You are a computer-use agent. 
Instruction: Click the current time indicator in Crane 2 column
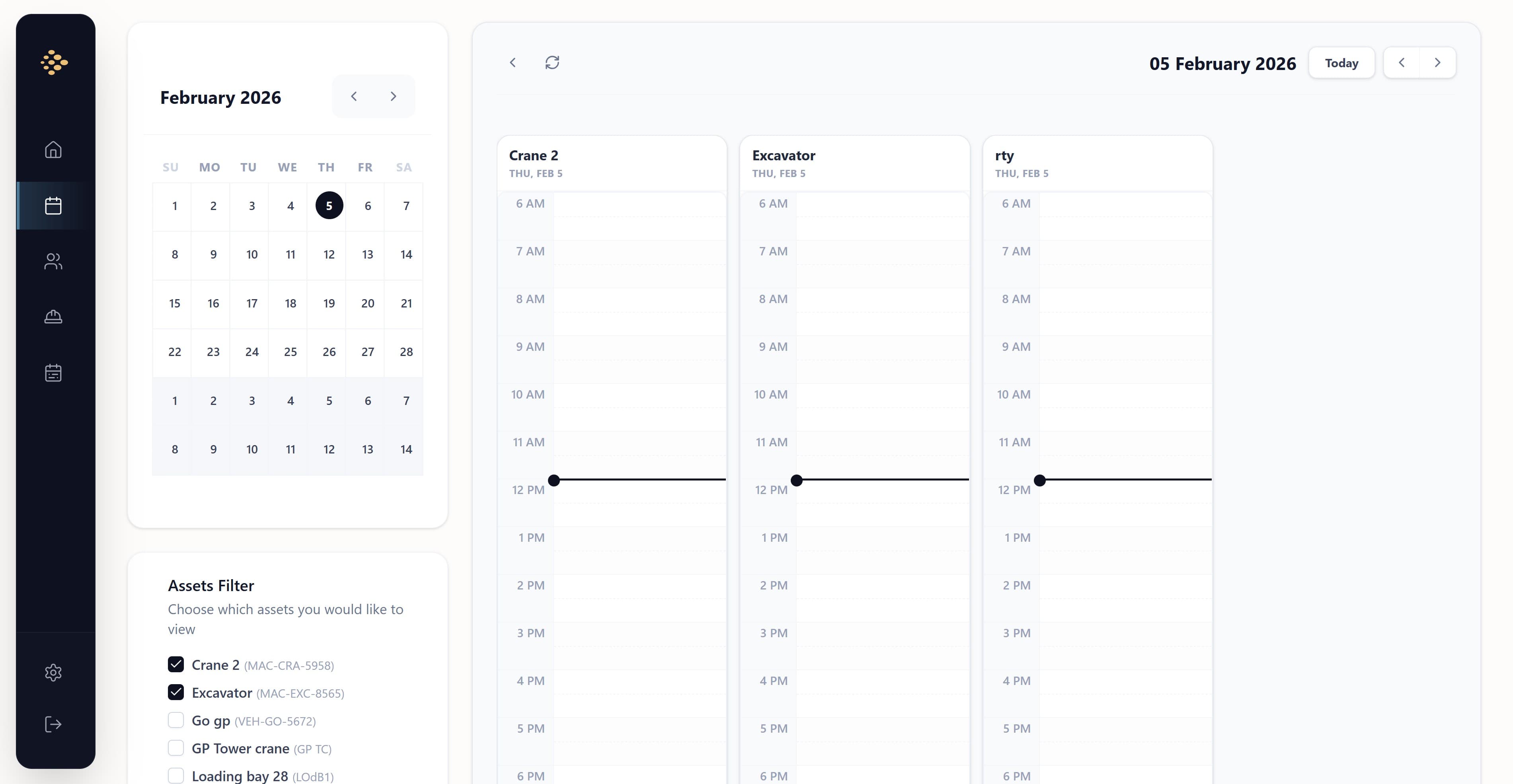(554, 481)
